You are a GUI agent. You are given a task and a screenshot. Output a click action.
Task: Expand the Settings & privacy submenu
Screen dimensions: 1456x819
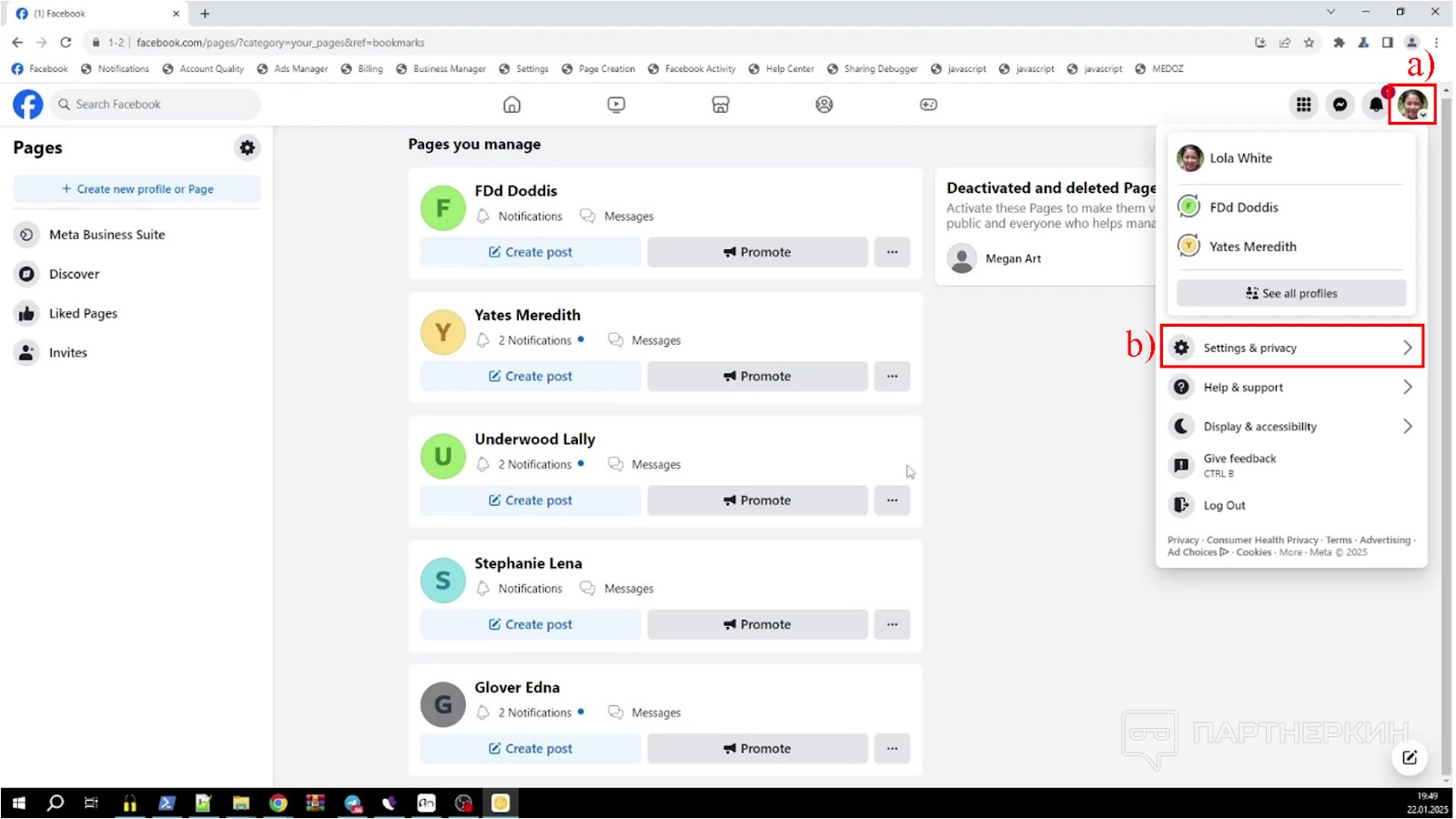[x=1290, y=348]
